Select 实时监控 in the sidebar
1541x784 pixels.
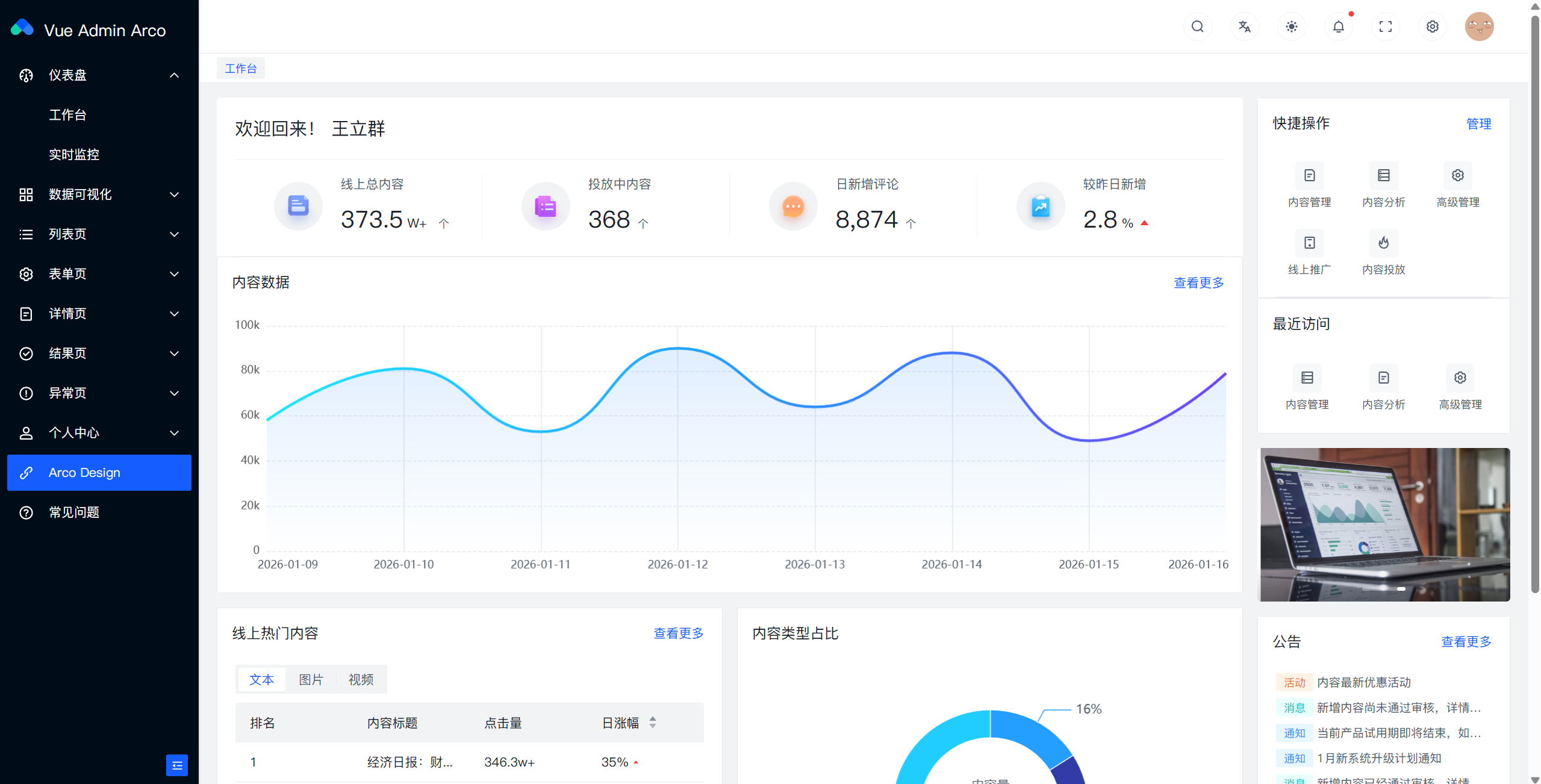(74, 155)
